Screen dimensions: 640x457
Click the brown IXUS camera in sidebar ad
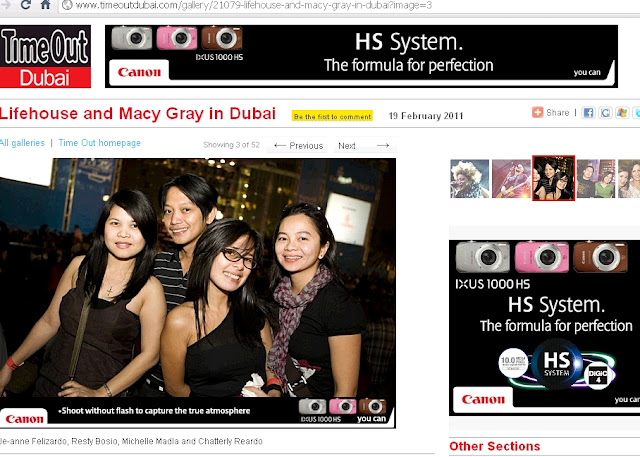pyautogui.click(x=600, y=257)
